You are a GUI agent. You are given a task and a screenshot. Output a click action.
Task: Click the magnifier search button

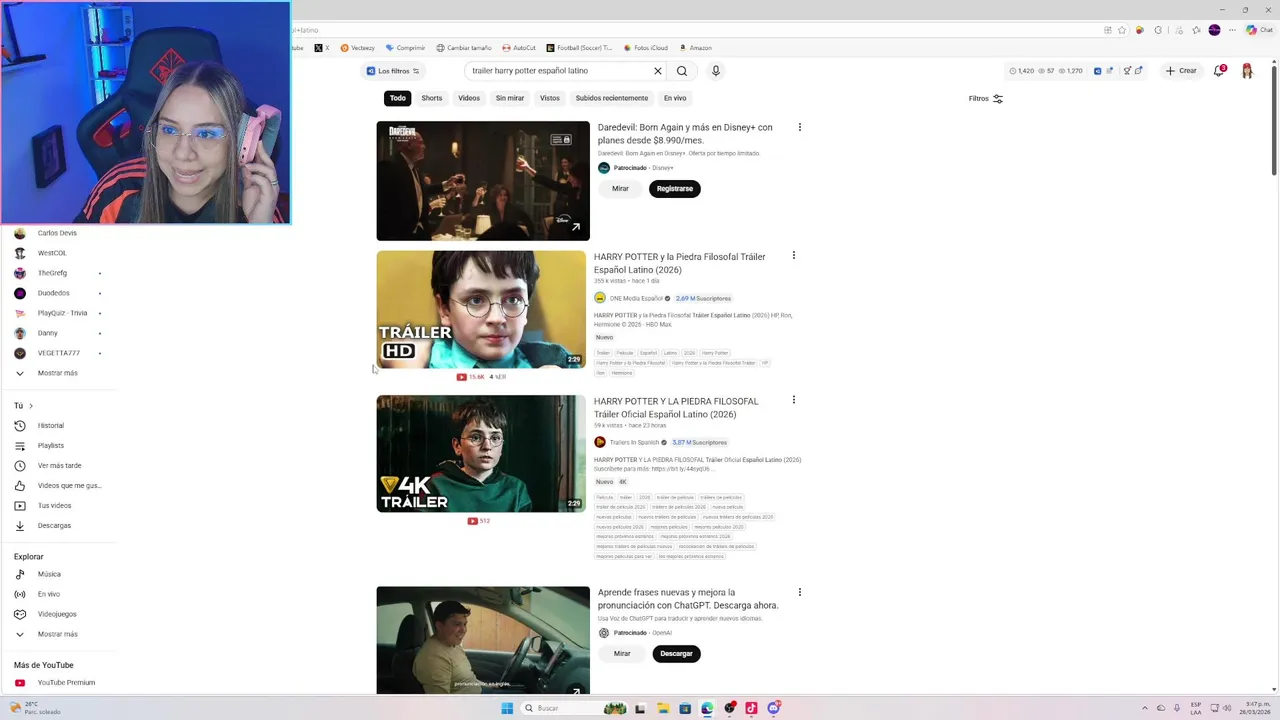point(682,71)
